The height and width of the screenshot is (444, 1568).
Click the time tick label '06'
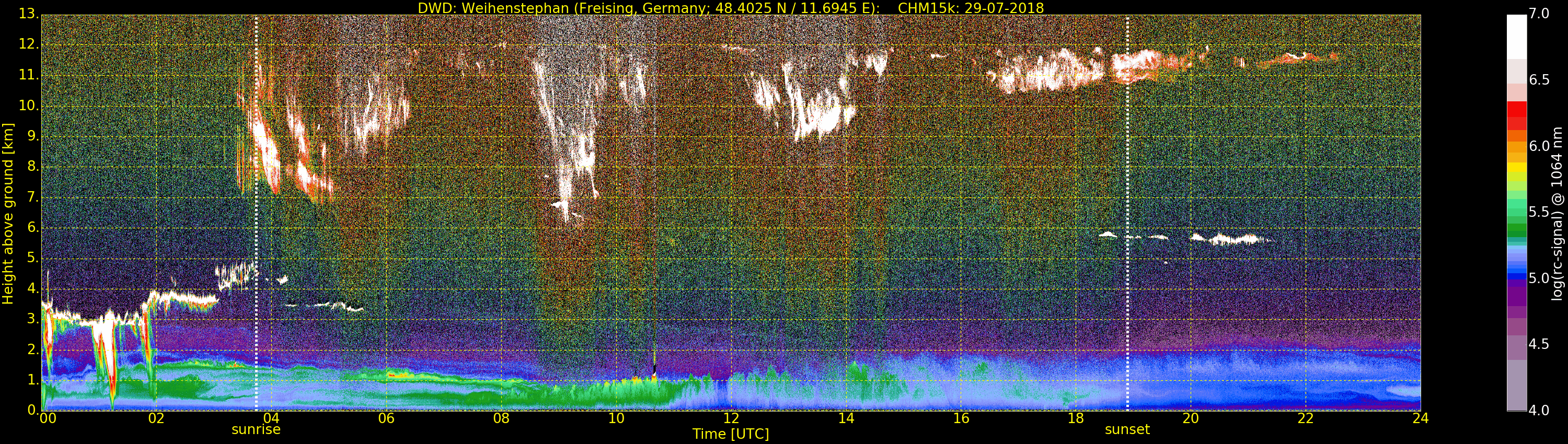pos(386,418)
